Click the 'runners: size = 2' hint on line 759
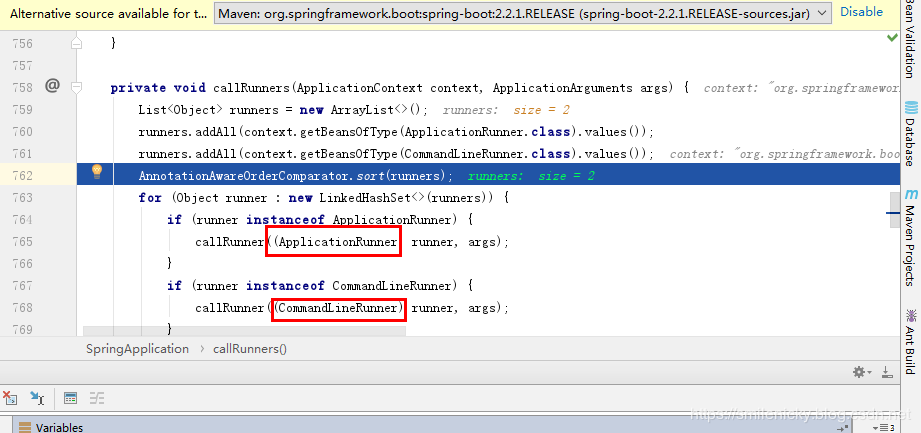 coord(506,110)
